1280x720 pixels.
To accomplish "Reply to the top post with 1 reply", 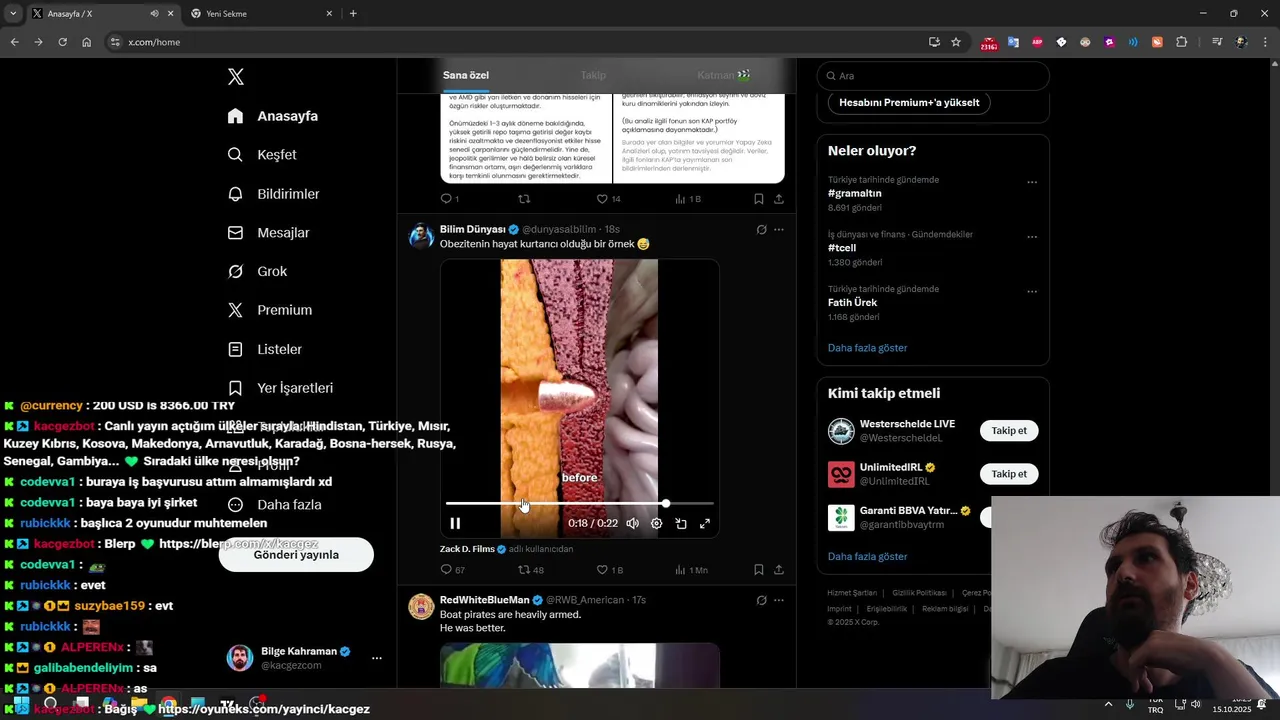I will pos(449,199).
